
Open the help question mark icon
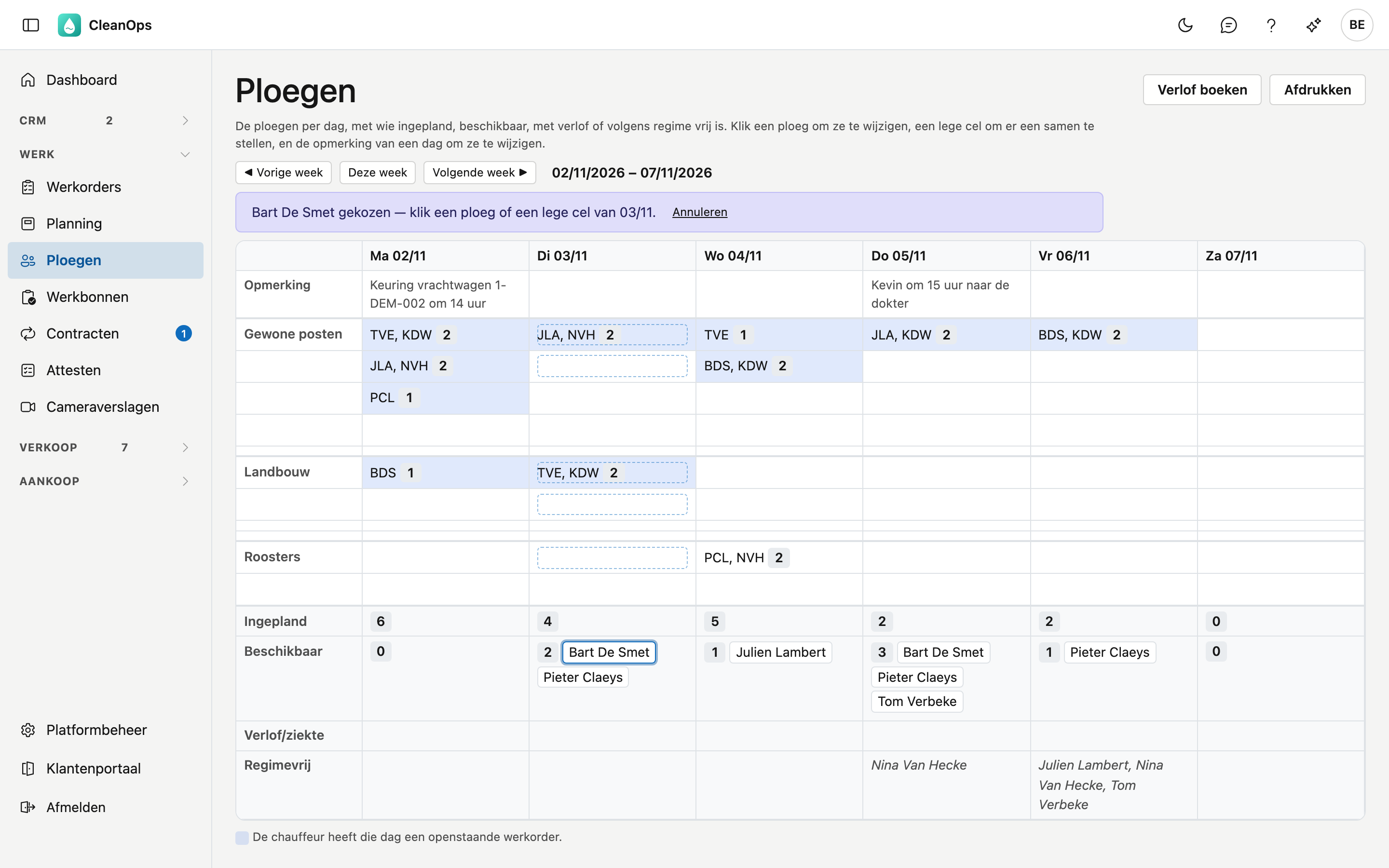point(1271,25)
